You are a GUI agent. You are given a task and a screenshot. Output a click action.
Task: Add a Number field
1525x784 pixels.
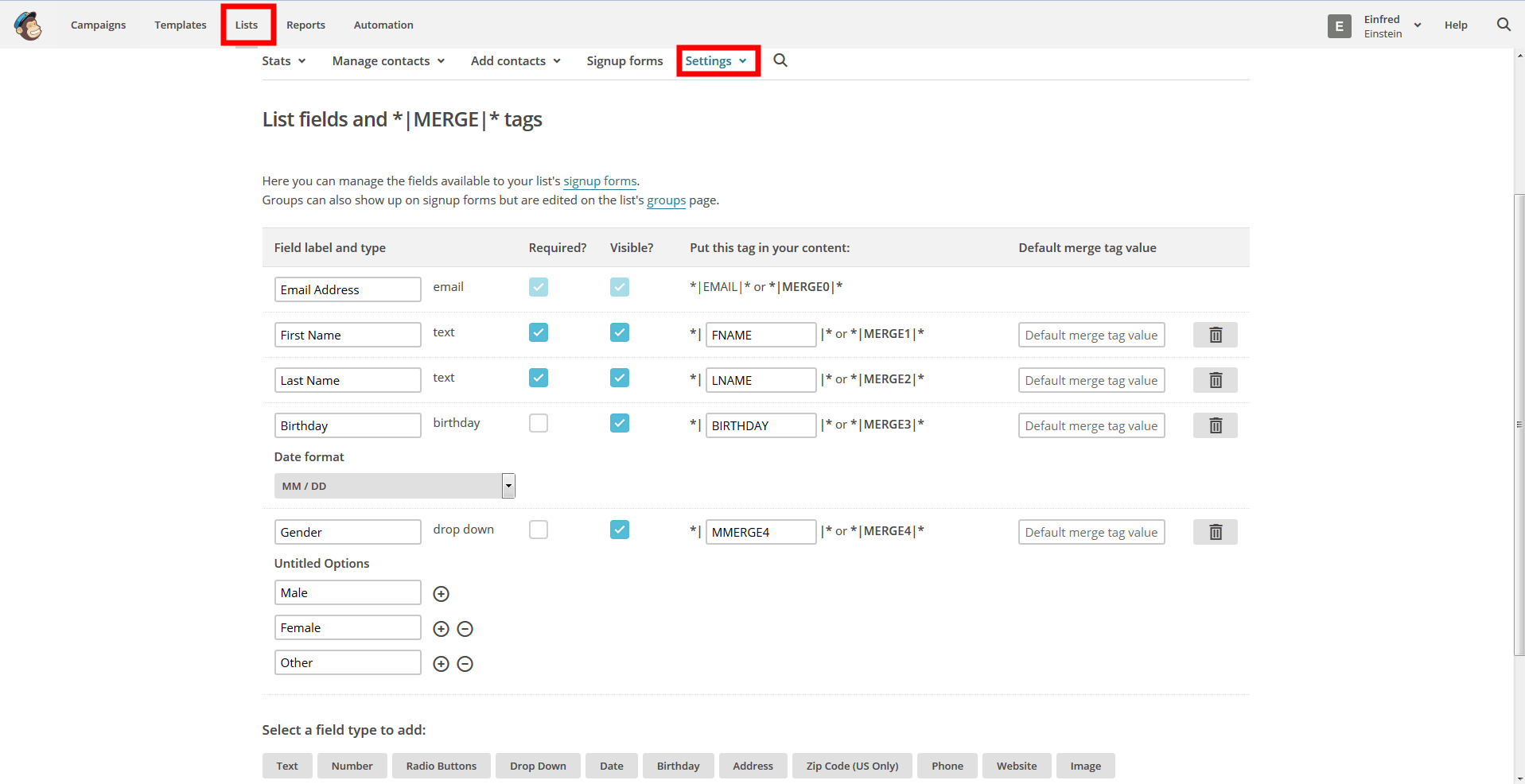[x=352, y=766]
